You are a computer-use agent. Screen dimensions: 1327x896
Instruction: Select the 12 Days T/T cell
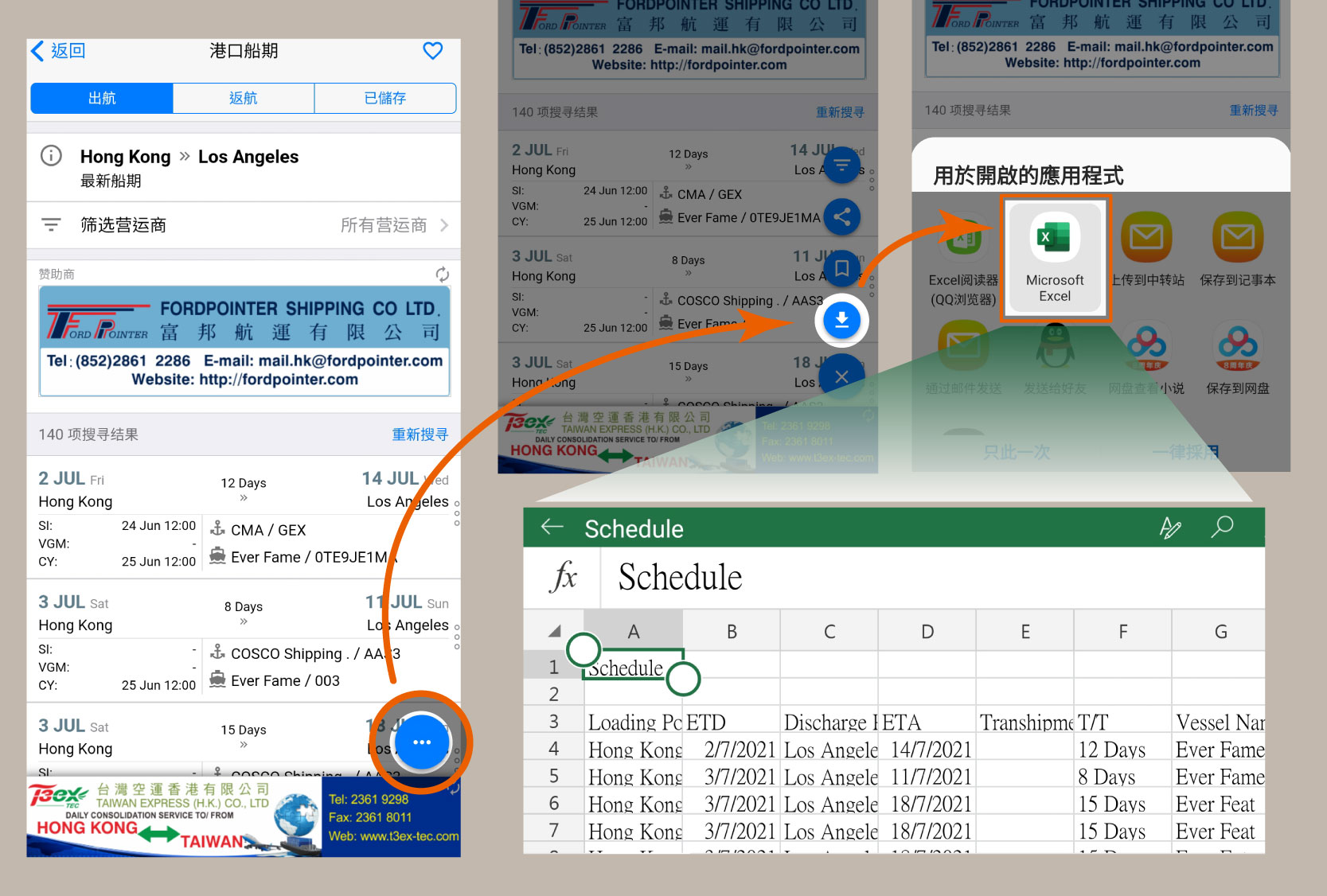tap(1122, 749)
